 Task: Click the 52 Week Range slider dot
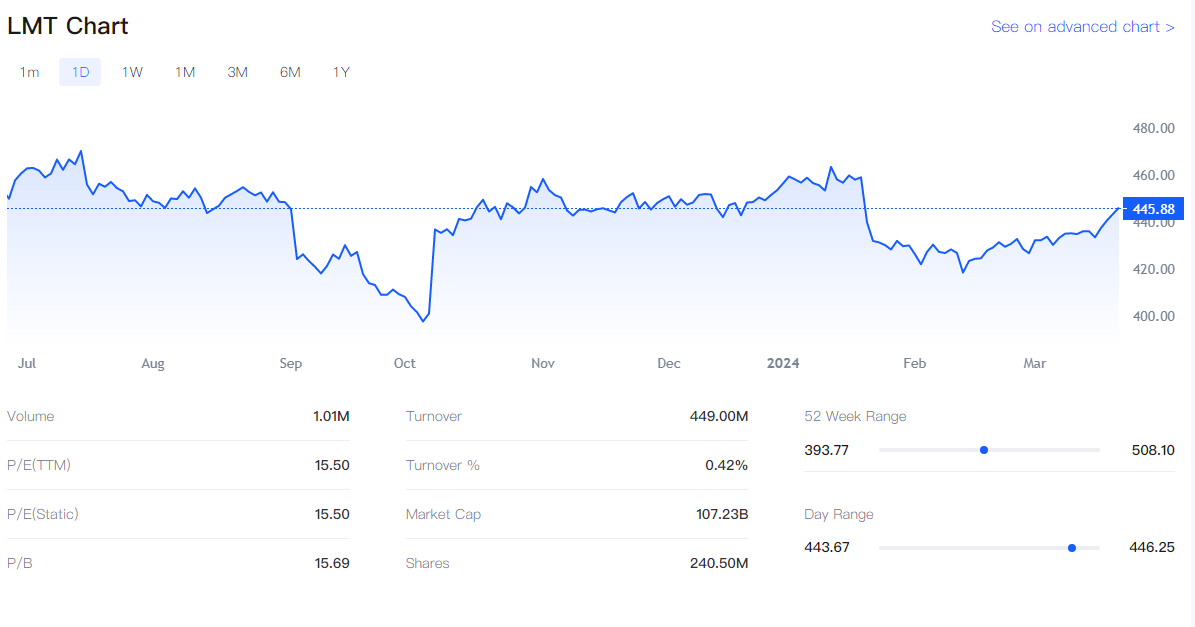(x=984, y=450)
